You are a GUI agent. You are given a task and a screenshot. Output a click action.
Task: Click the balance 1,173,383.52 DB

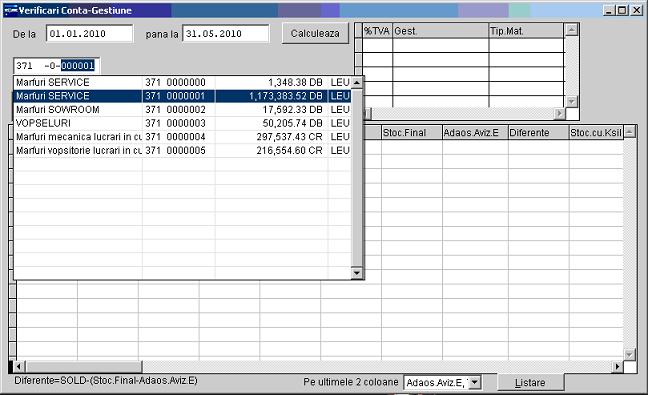coord(286,96)
